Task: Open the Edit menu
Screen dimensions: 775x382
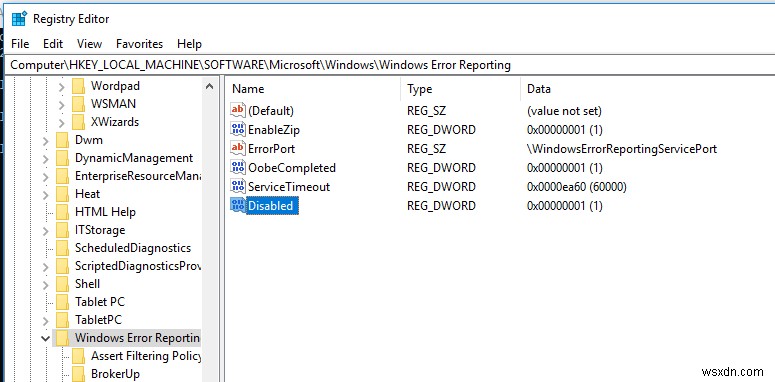Action: (53, 44)
